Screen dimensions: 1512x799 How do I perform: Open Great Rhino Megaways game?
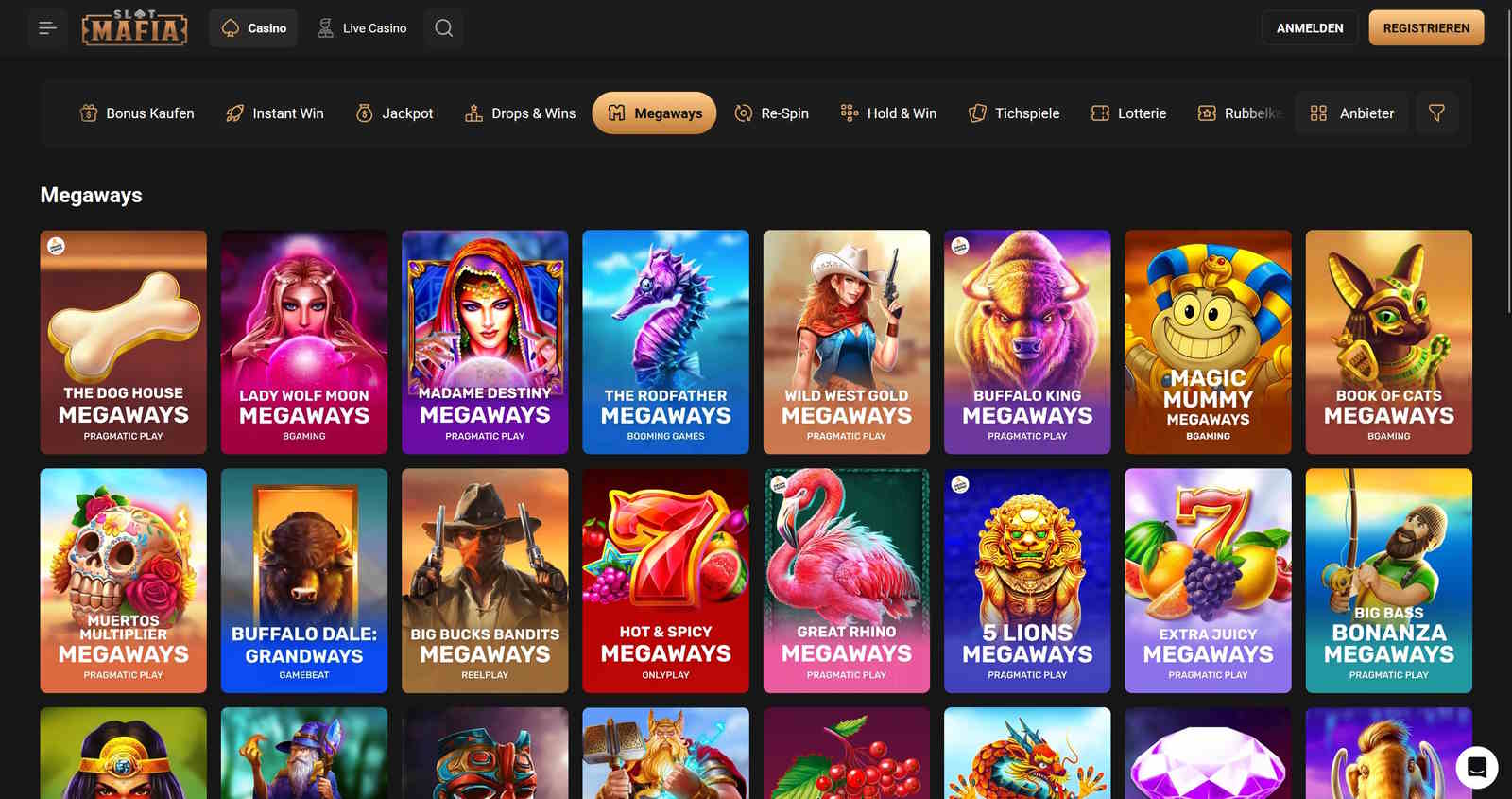pyautogui.click(x=847, y=581)
